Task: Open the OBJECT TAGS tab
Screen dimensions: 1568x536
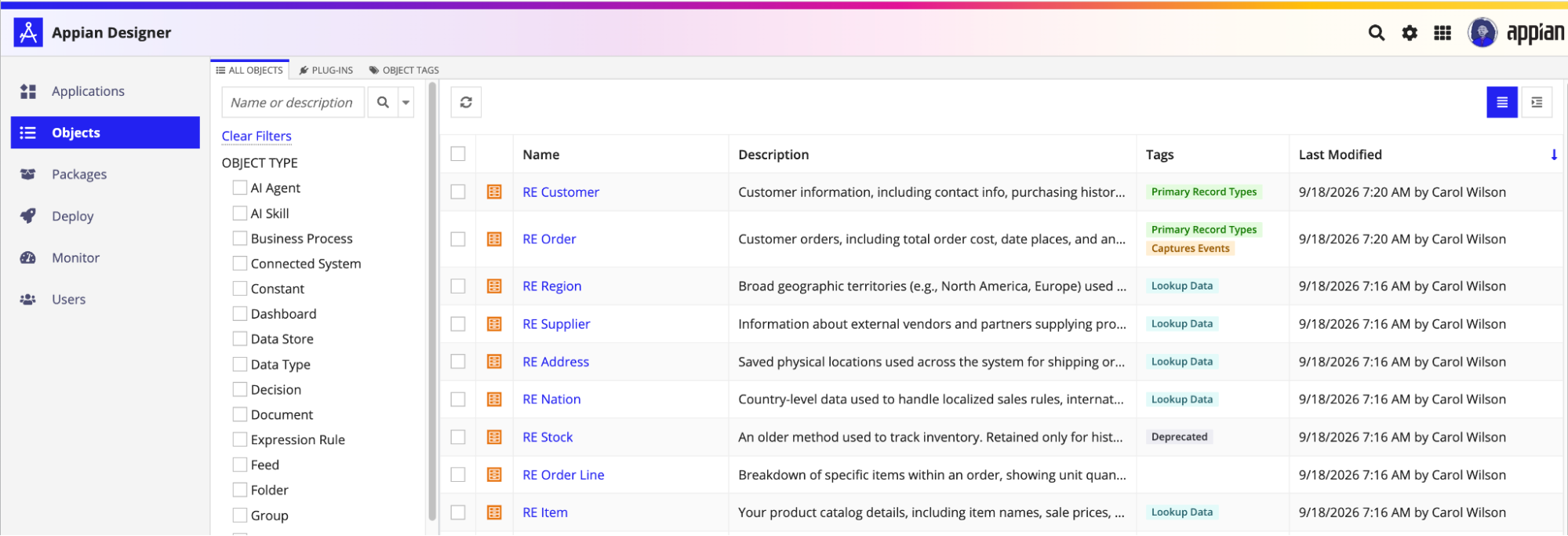Action: tap(404, 70)
